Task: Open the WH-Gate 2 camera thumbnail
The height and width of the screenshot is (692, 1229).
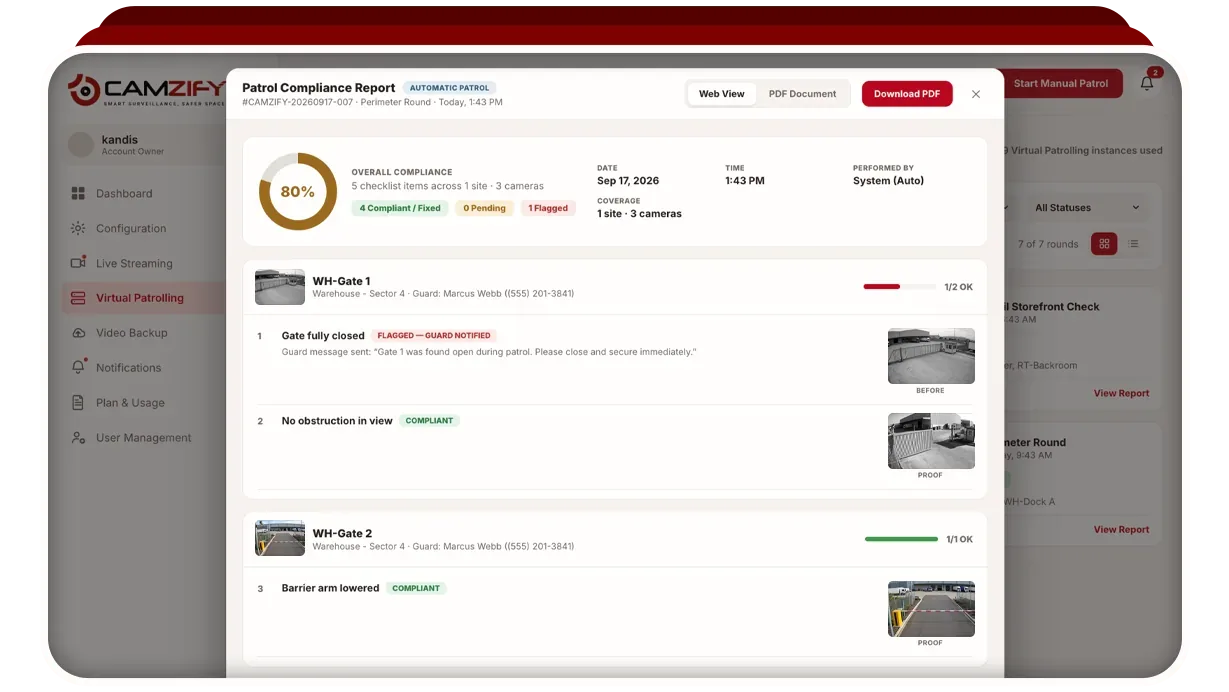Action: (x=280, y=538)
